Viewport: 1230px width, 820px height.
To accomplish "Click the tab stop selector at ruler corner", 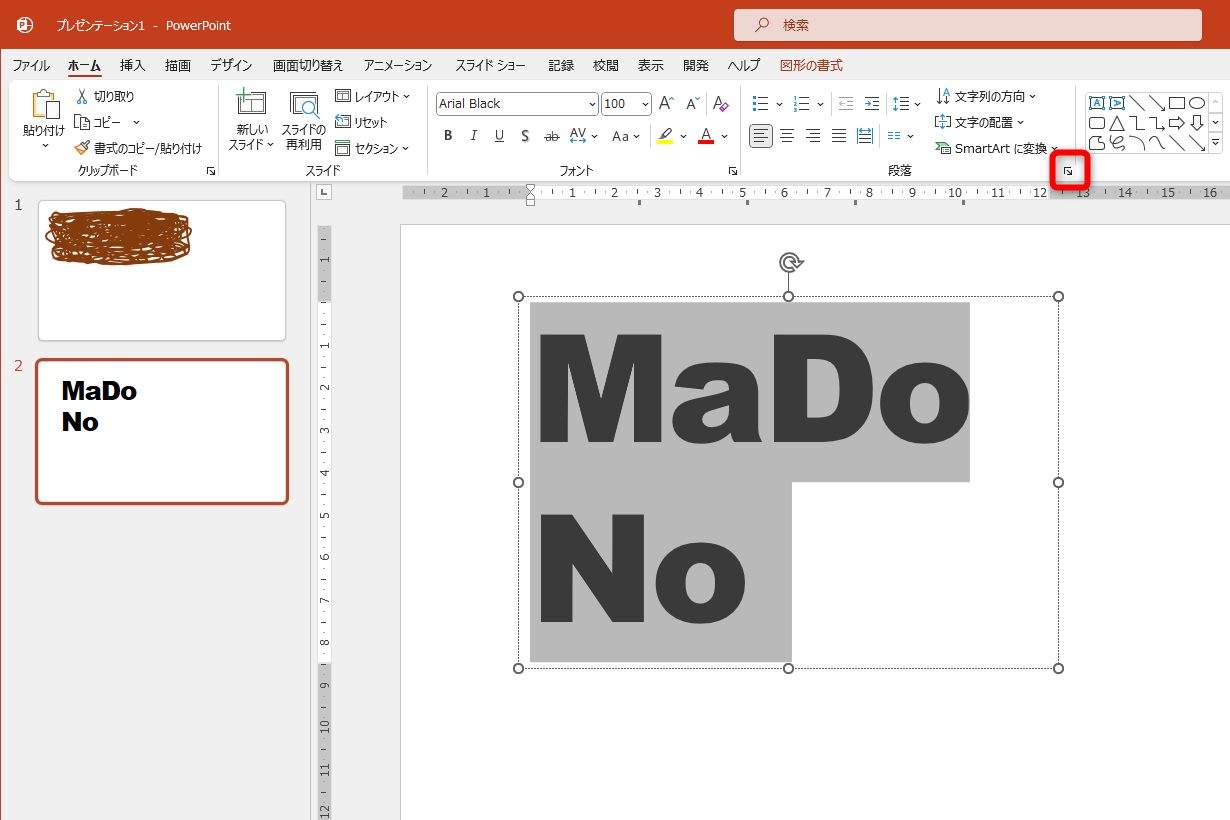I will [325, 193].
